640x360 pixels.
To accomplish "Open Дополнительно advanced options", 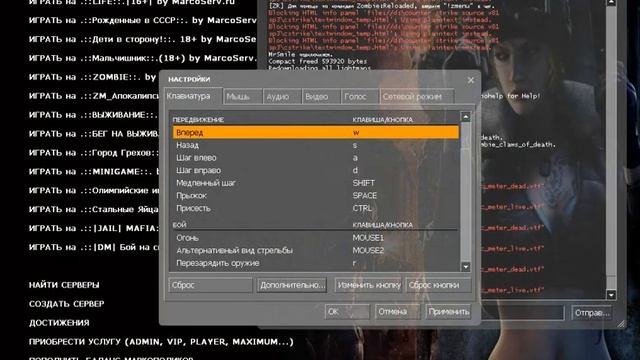I will (x=292, y=285).
